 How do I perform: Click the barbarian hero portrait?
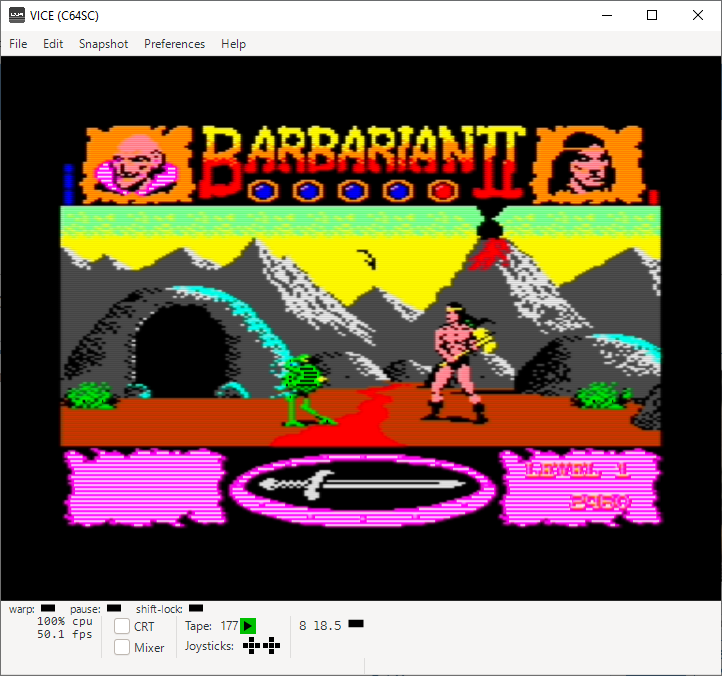click(x=588, y=164)
